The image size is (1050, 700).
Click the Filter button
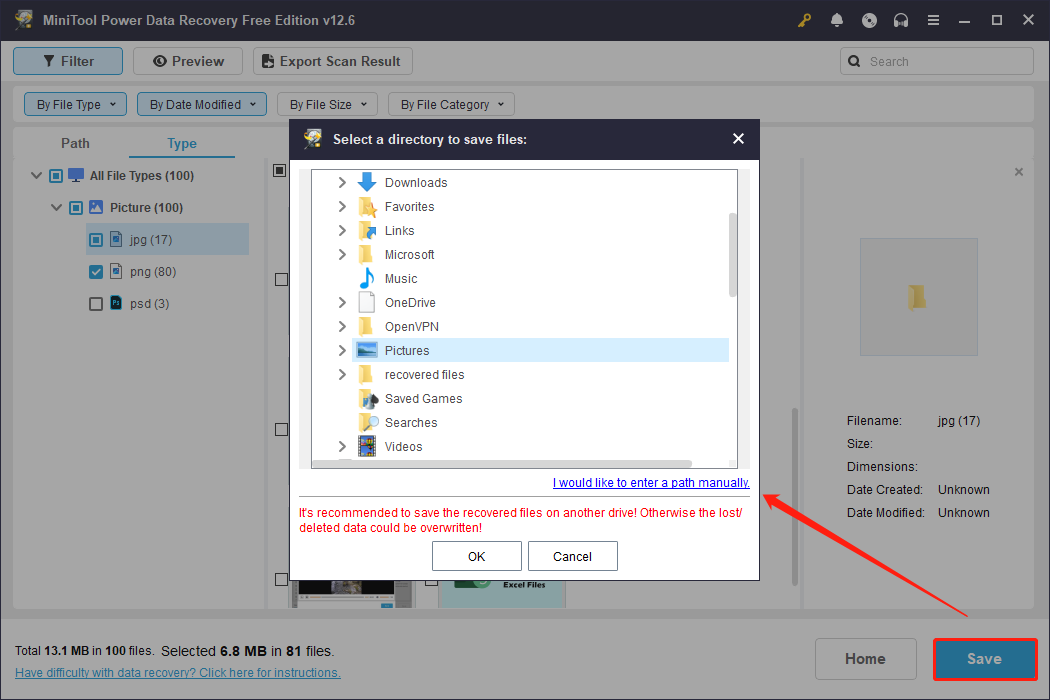(x=68, y=61)
